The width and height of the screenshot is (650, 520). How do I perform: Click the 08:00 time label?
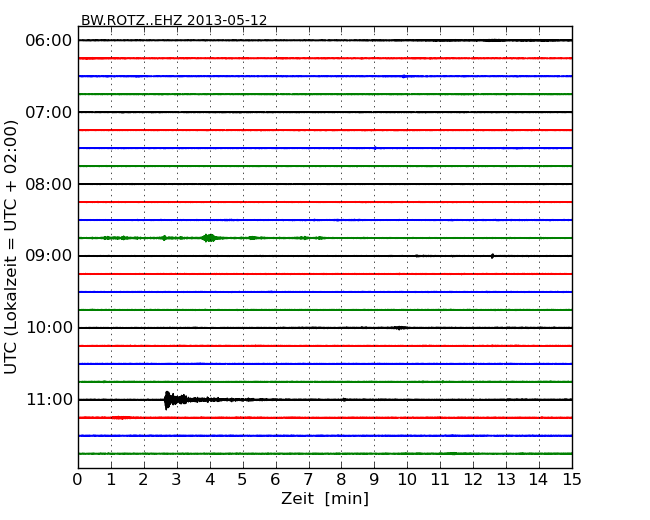tap(49, 184)
